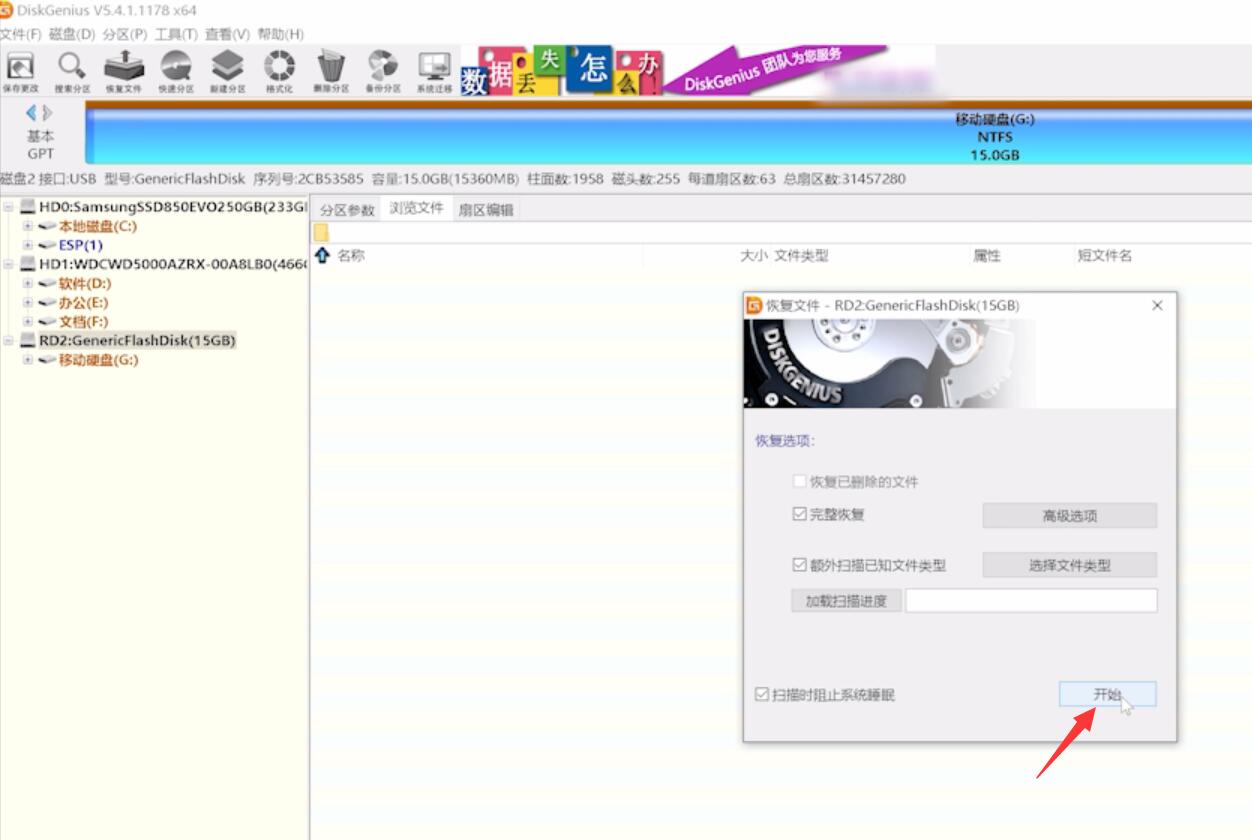This screenshot has height=840, width=1252.
Task: Expand the 移动硬盘(G:) tree node
Action: [x=28, y=360]
